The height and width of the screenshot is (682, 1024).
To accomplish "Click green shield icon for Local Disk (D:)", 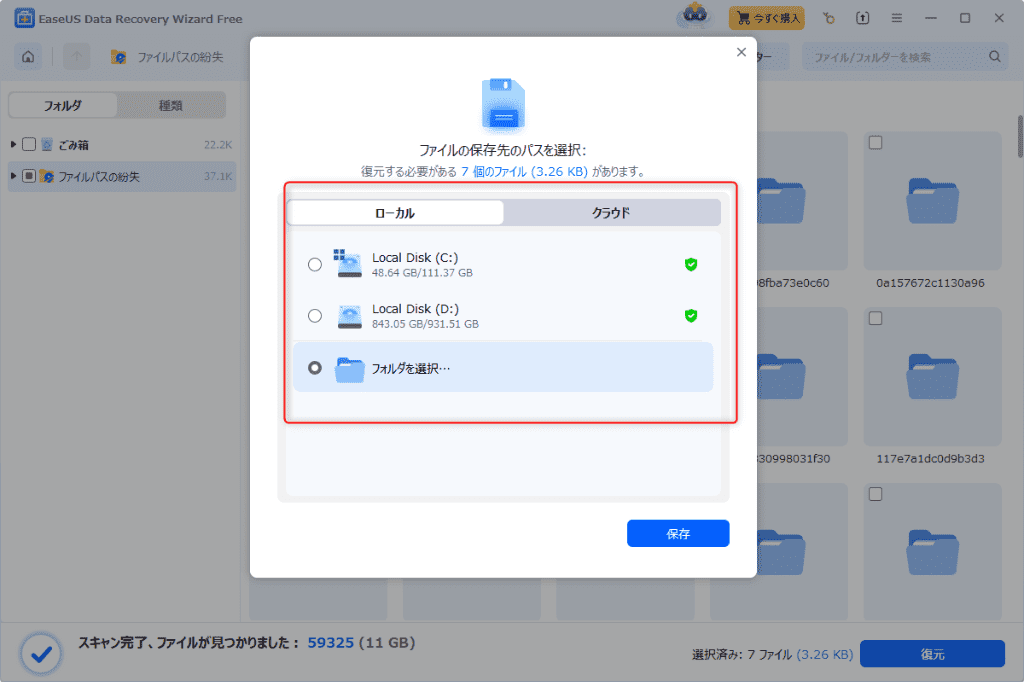I will 691,316.
